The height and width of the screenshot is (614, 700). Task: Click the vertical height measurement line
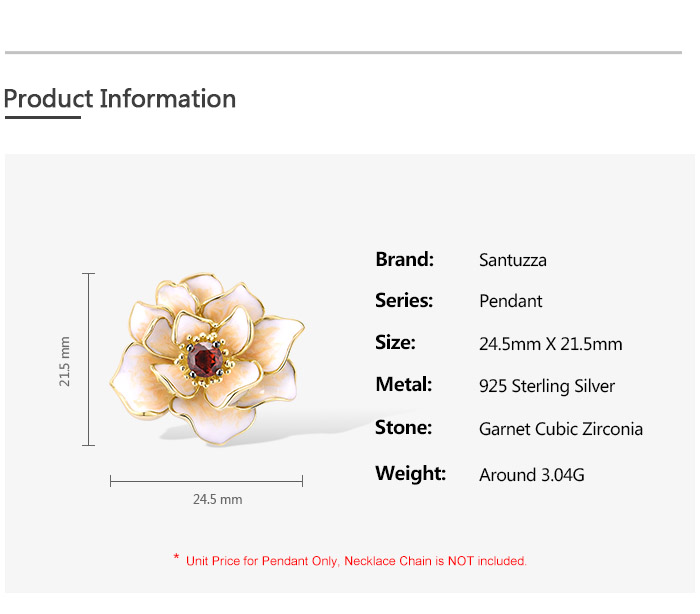pos(89,359)
